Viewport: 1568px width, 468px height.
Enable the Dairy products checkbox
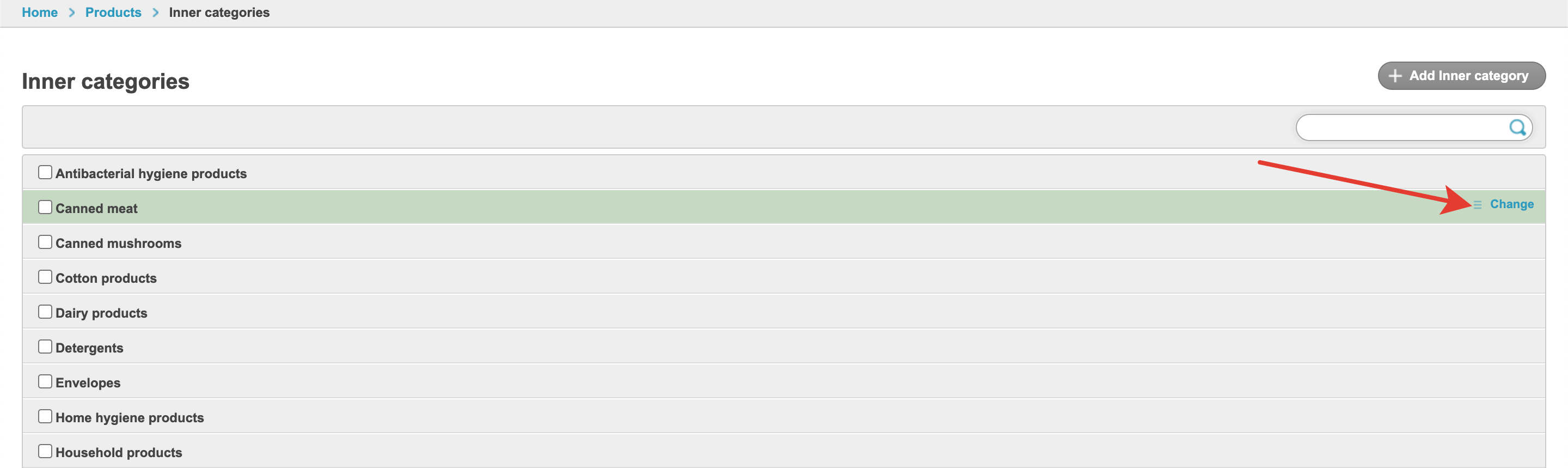click(45, 312)
